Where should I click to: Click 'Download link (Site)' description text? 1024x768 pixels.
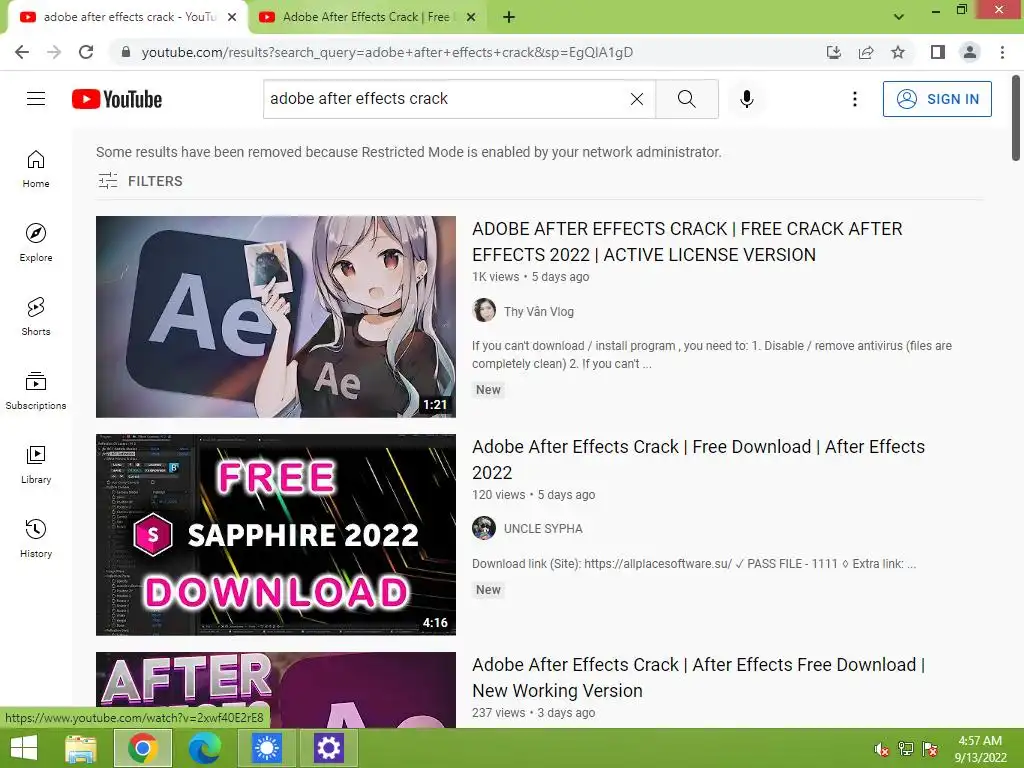click(694, 564)
